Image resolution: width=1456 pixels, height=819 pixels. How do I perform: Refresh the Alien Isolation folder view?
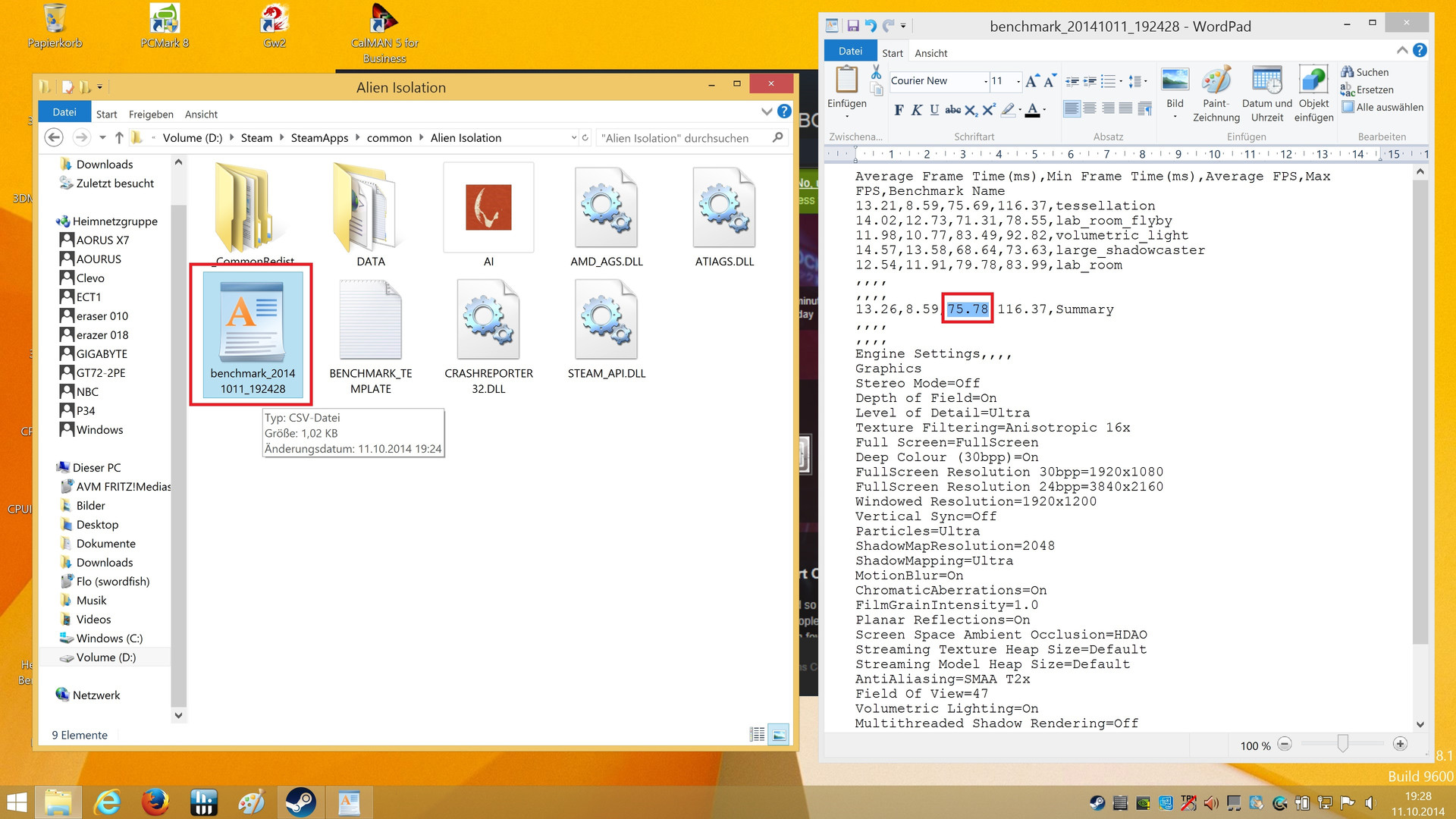585,138
